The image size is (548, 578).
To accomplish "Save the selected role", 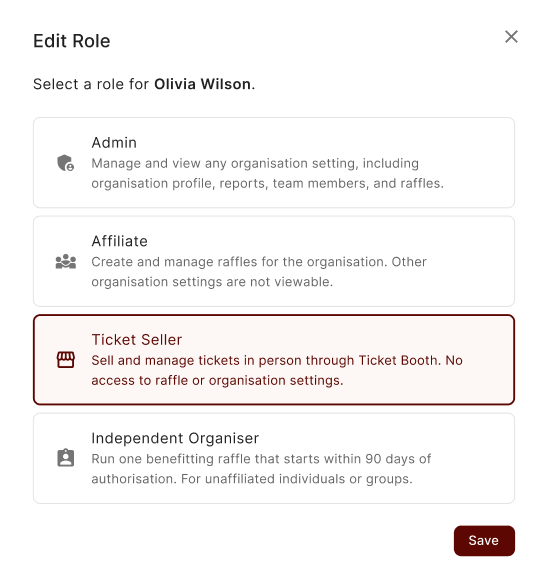I will click(484, 540).
